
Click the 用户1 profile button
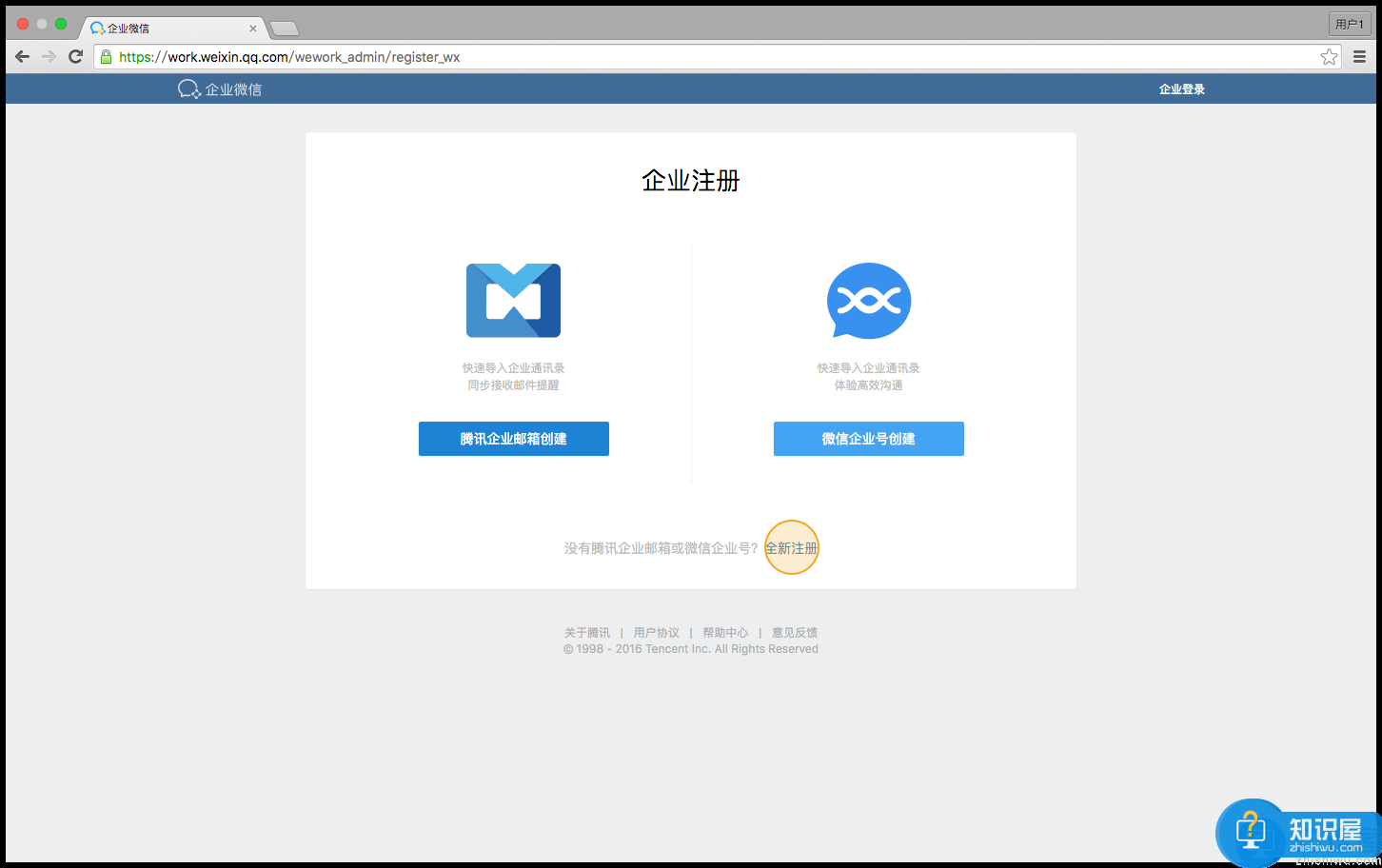(x=1350, y=24)
